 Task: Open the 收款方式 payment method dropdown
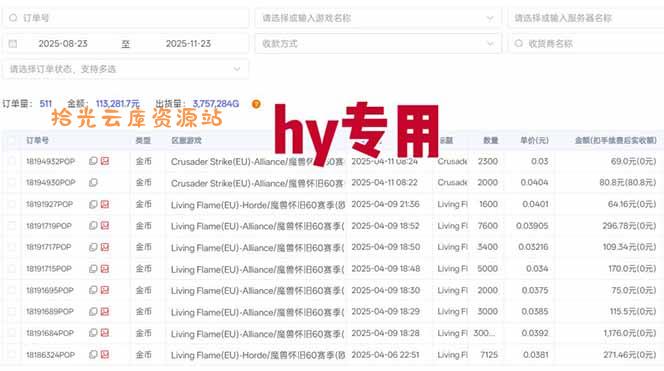click(378, 44)
